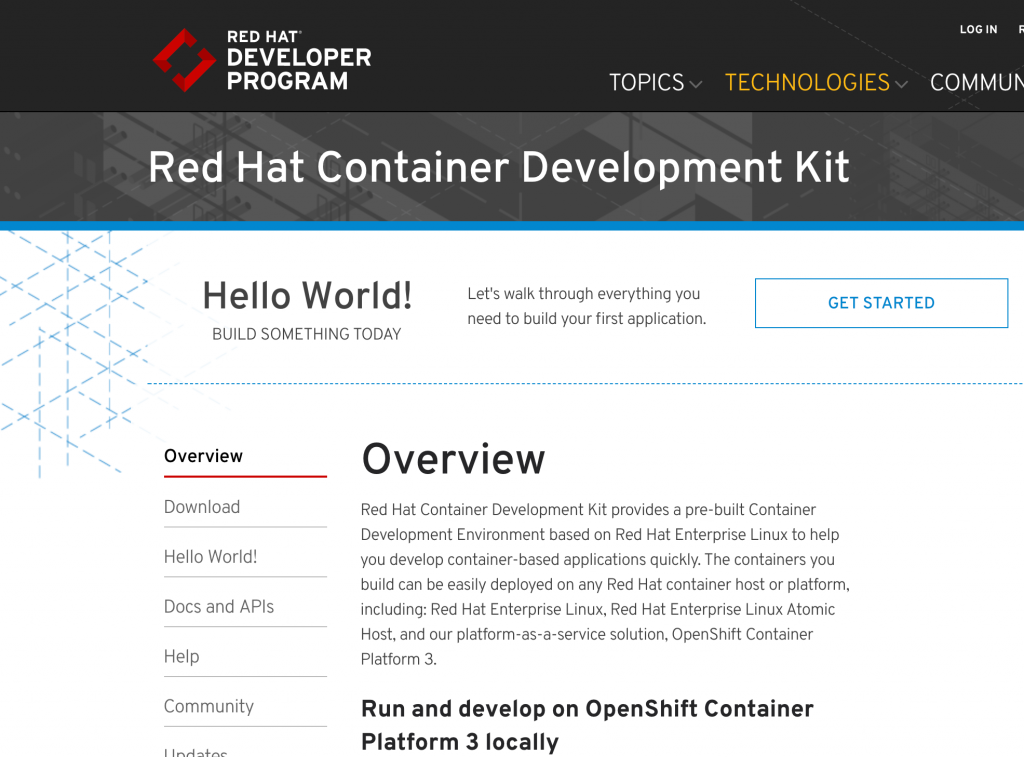The image size is (1024, 757).
Task: Open the Community menu in top navigation
Action: coord(976,83)
